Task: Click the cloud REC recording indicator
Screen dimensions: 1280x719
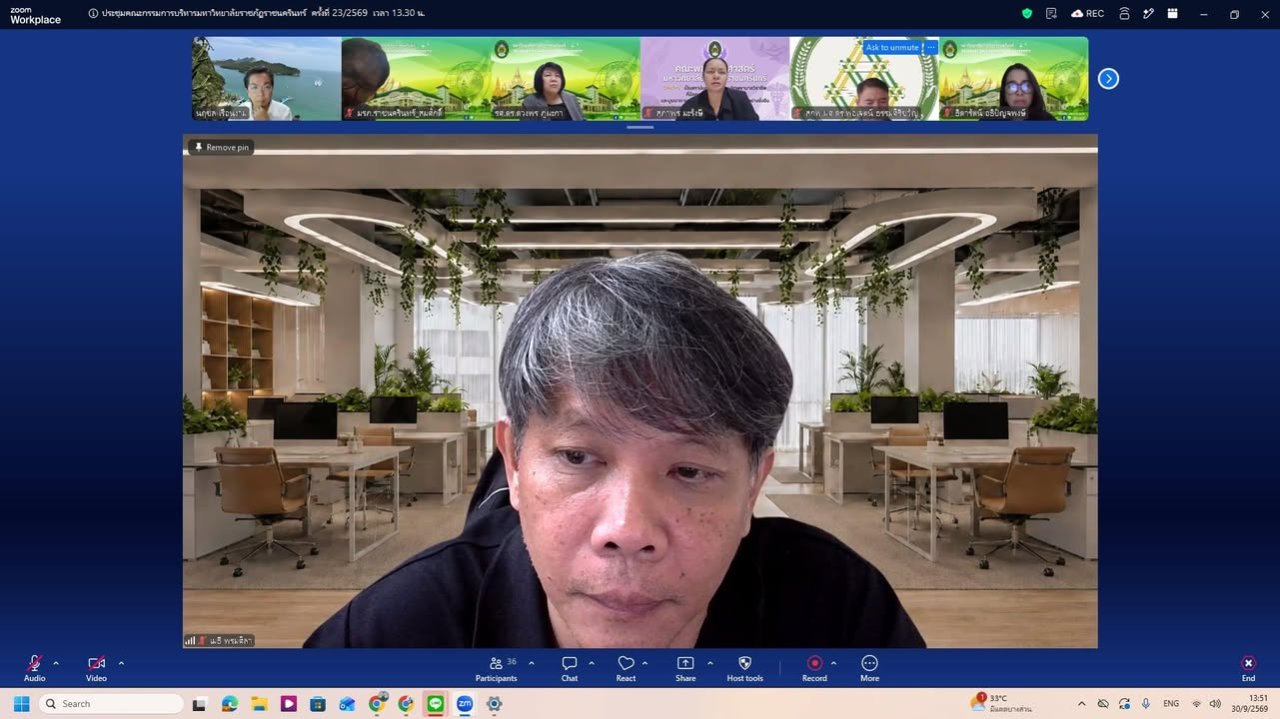Action: click(x=1087, y=14)
